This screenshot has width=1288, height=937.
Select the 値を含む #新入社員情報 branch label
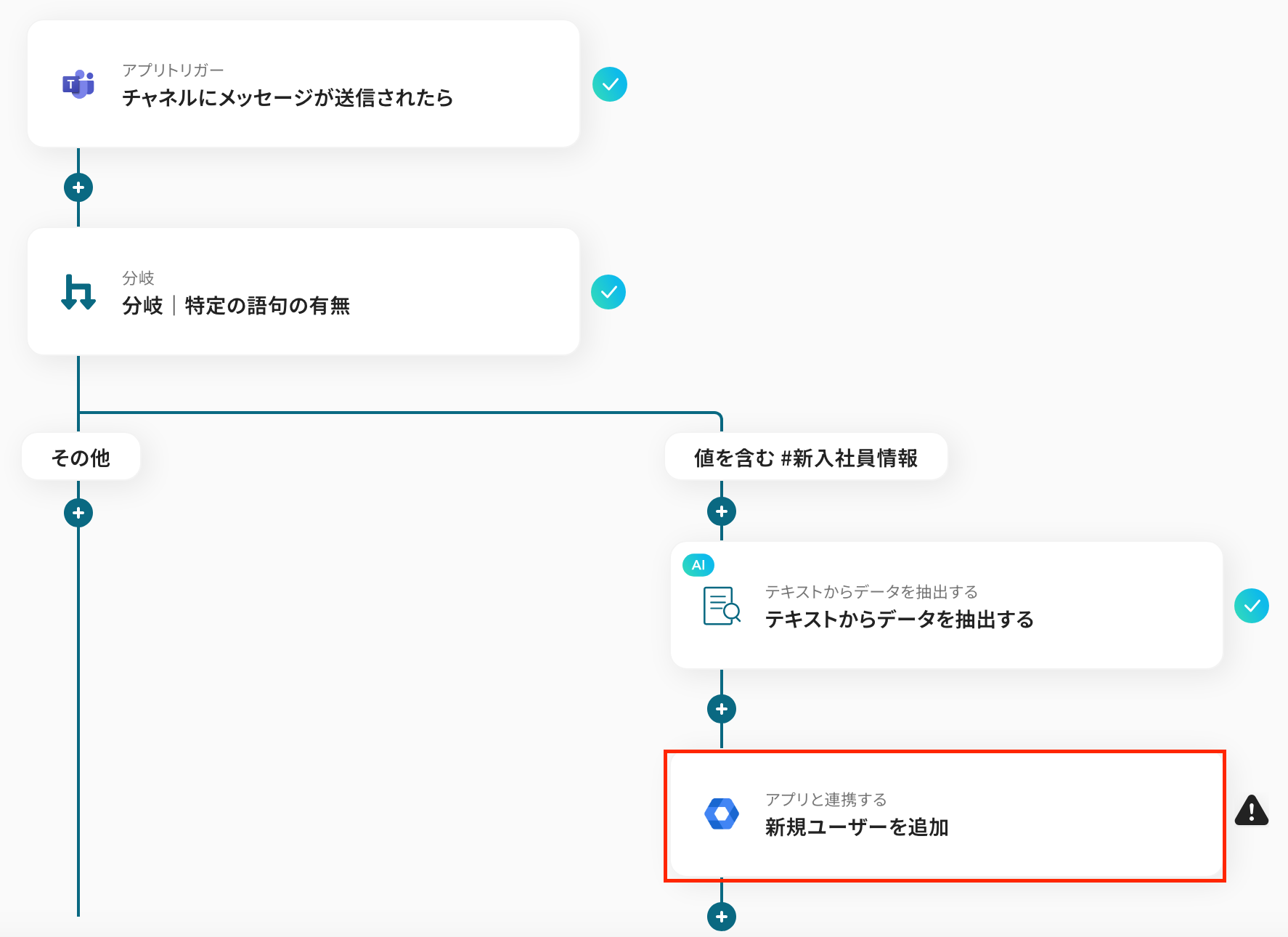(806, 458)
